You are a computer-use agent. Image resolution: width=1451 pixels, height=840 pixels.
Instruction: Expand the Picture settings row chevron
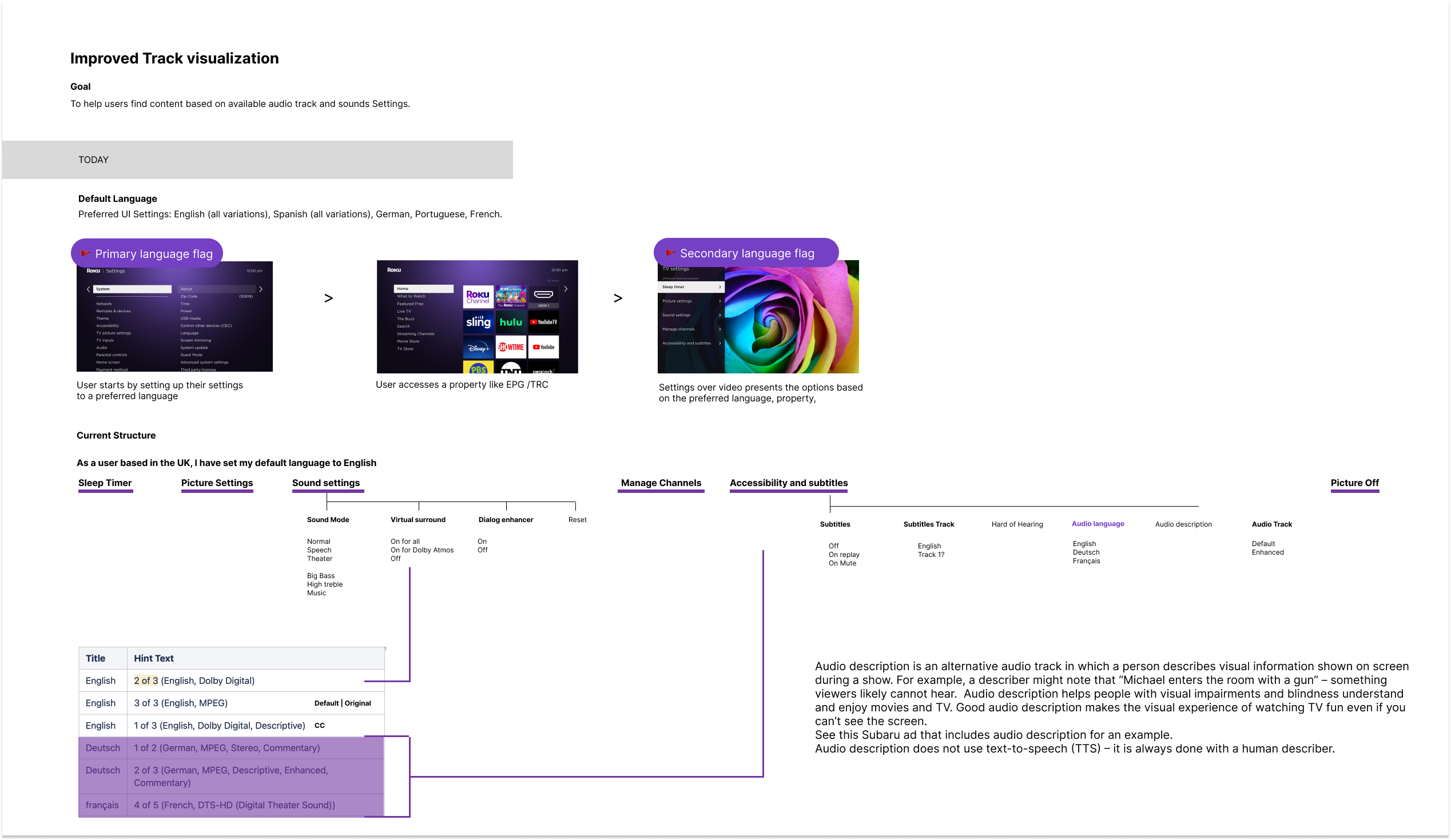click(x=719, y=301)
